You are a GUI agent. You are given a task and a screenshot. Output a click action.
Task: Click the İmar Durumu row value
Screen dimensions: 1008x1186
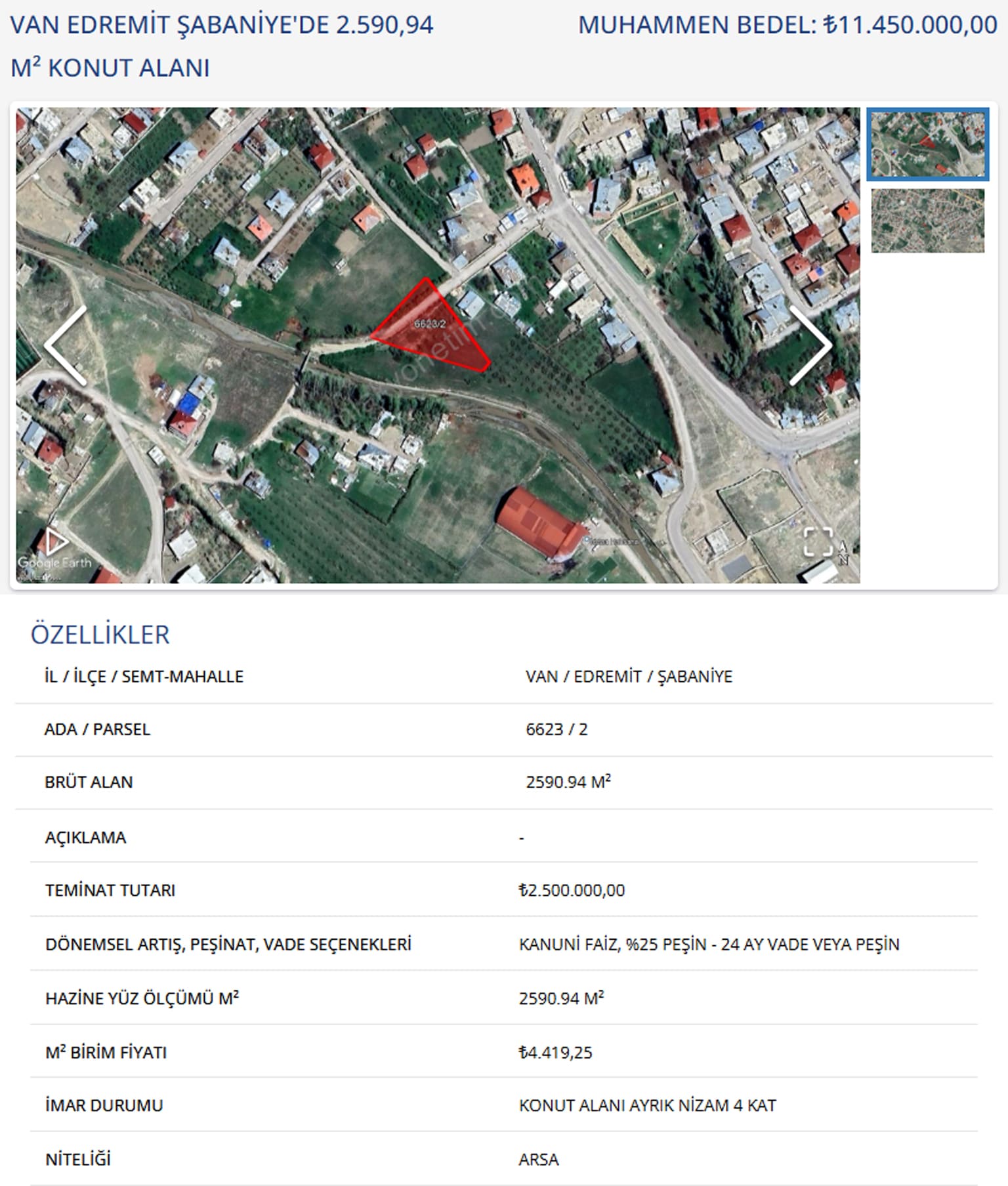647,1105
